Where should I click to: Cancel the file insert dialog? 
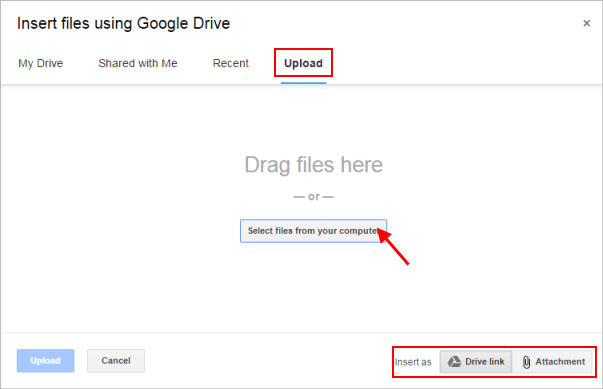click(x=116, y=361)
